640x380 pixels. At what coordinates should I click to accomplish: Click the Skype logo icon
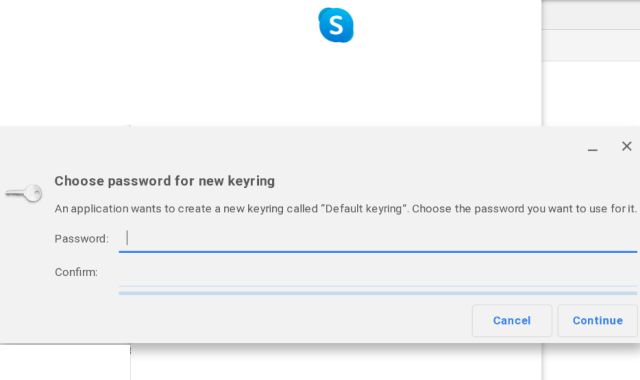336,25
